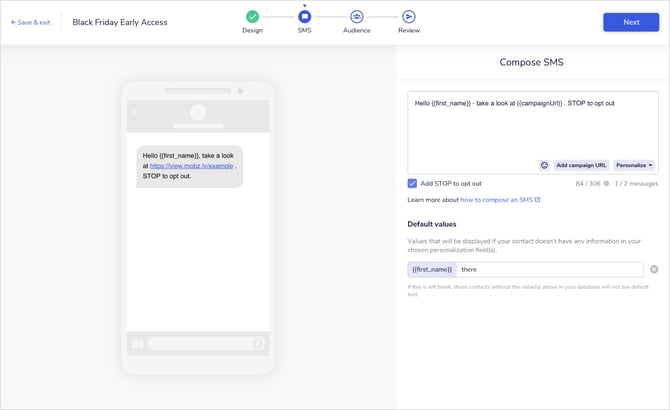Click the Black Friday Early Access title

point(120,22)
